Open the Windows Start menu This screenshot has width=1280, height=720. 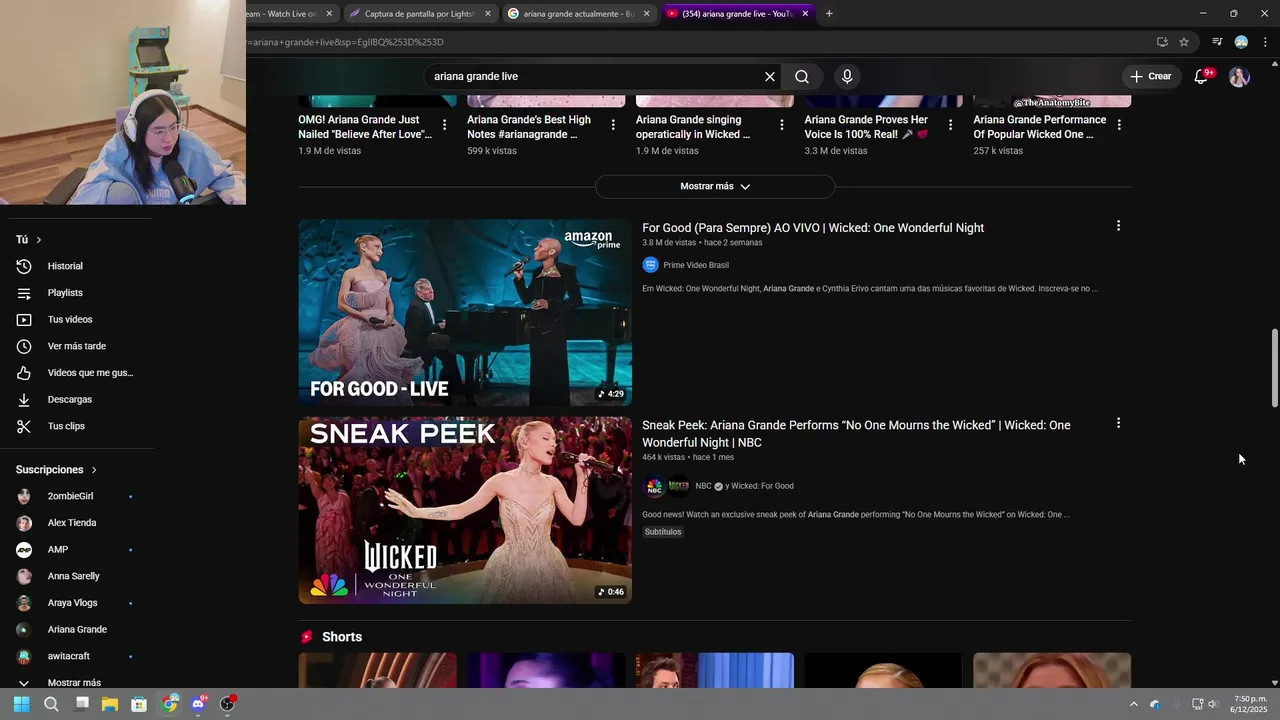click(x=21, y=704)
